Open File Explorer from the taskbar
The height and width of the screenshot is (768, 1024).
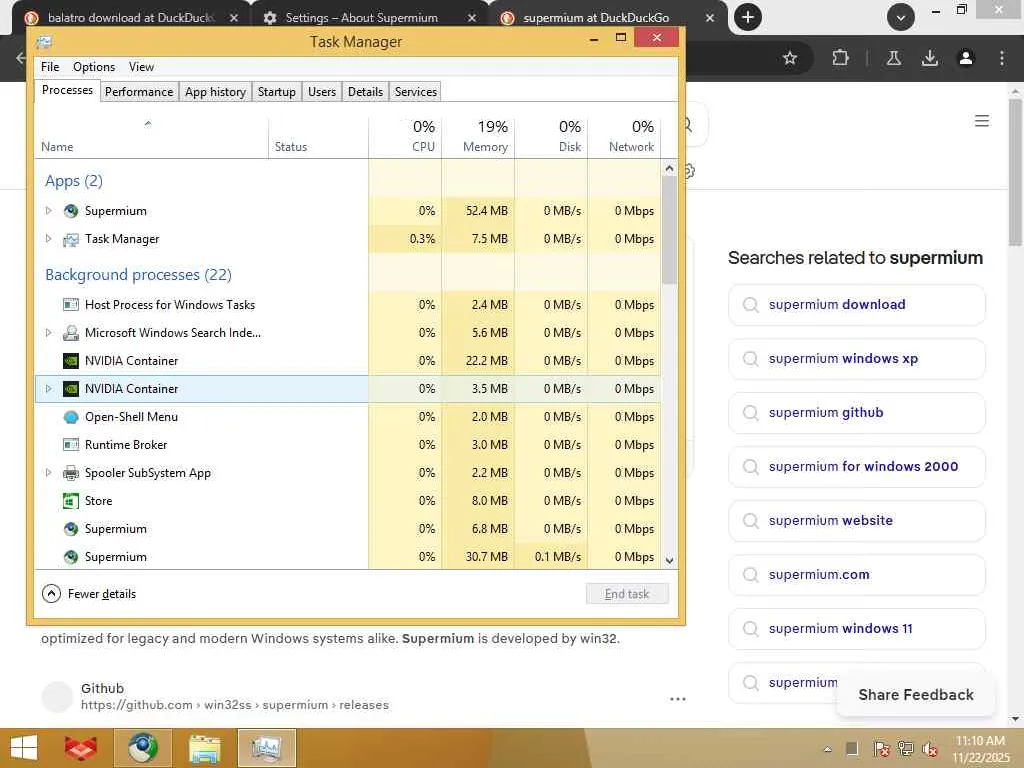[x=204, y=748]
